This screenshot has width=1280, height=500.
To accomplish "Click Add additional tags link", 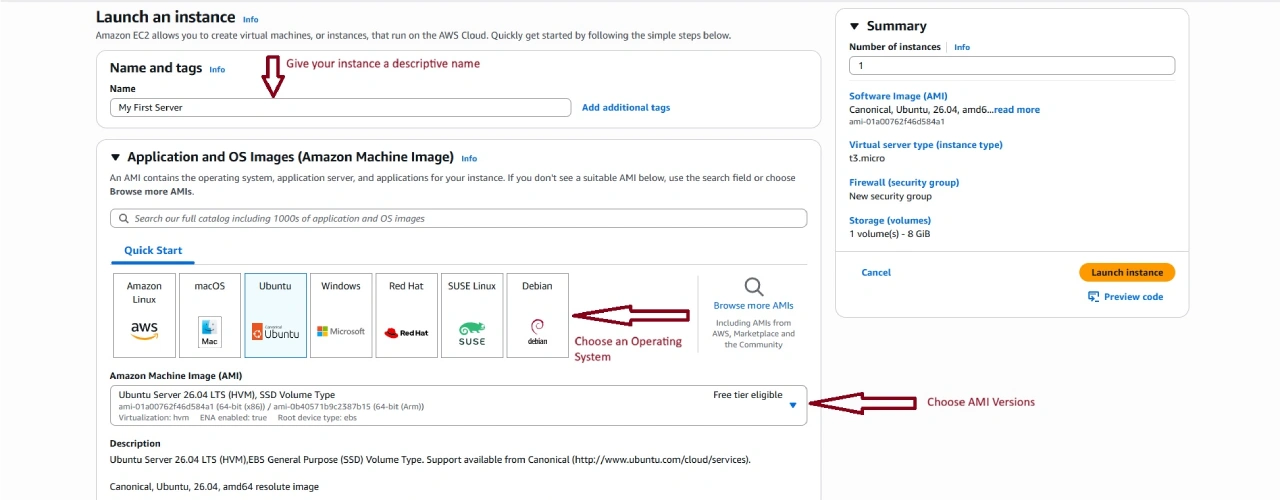I will point(626,107).
